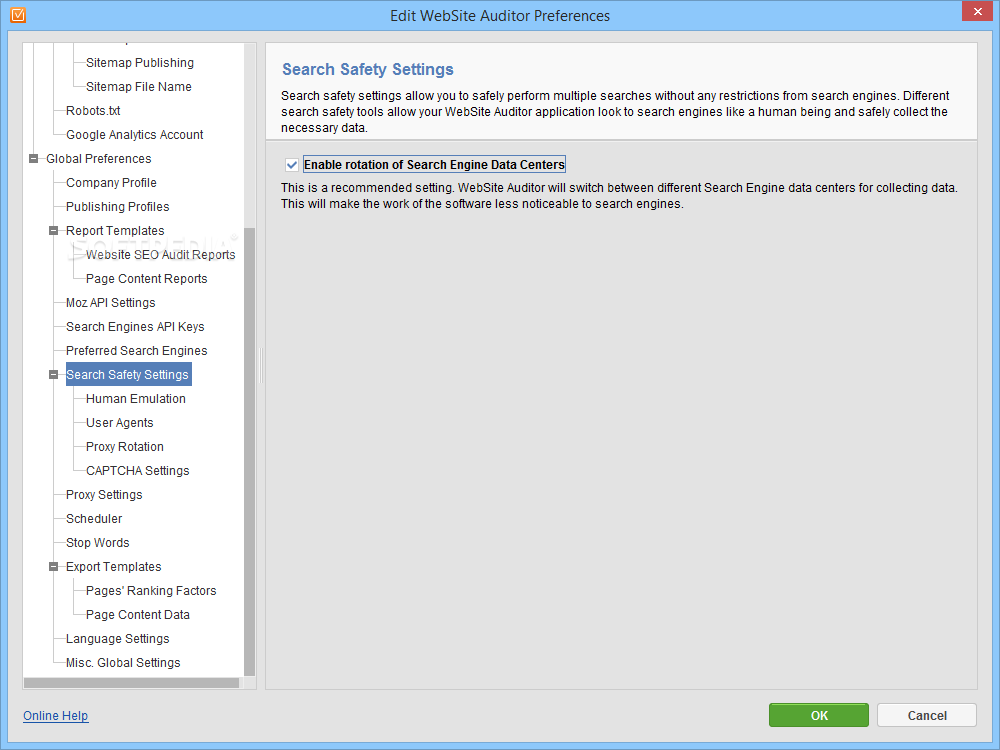Click the OK button
The height and width of the screenshot is (750, 1000).
pyautogui.click(x=819, y=716)
